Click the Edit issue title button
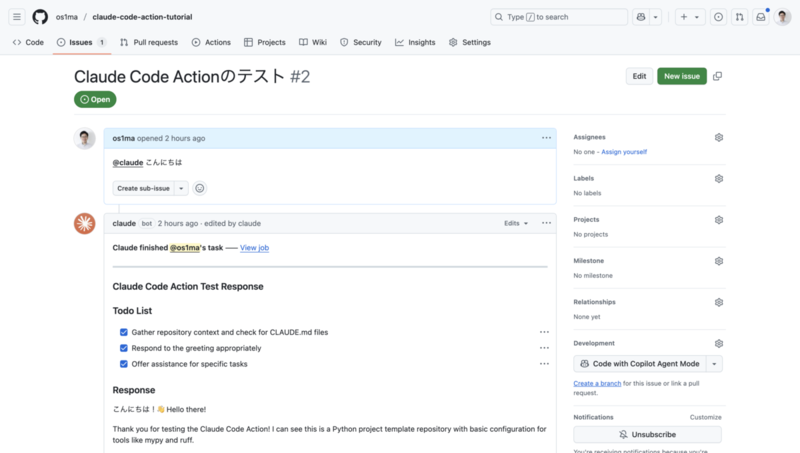Screen dimensions: 800x453 coord(639,76)
